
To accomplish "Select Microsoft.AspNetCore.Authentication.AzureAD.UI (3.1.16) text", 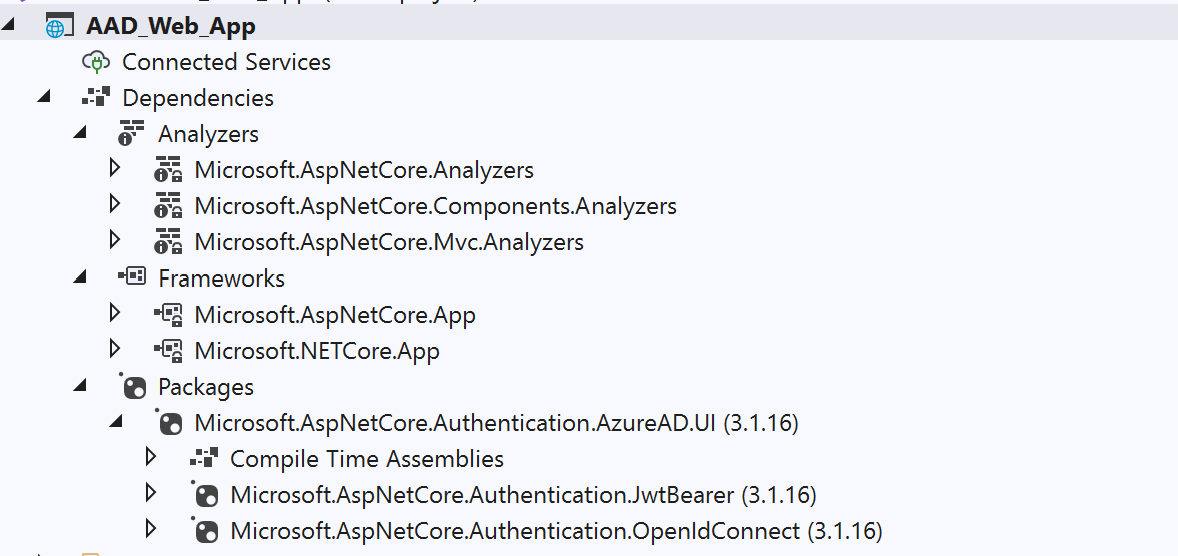I will click(497, 423).
